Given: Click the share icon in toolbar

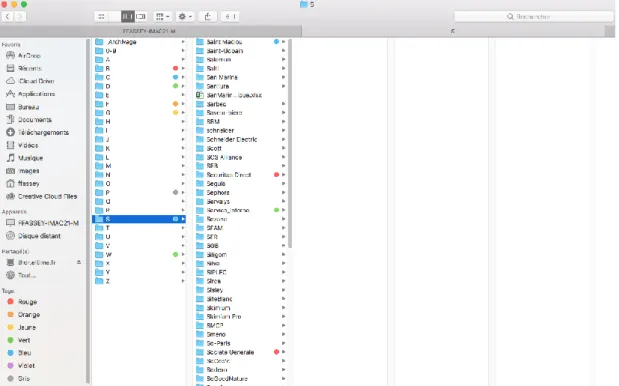Looking at the screenshot, I should [208, 17].
